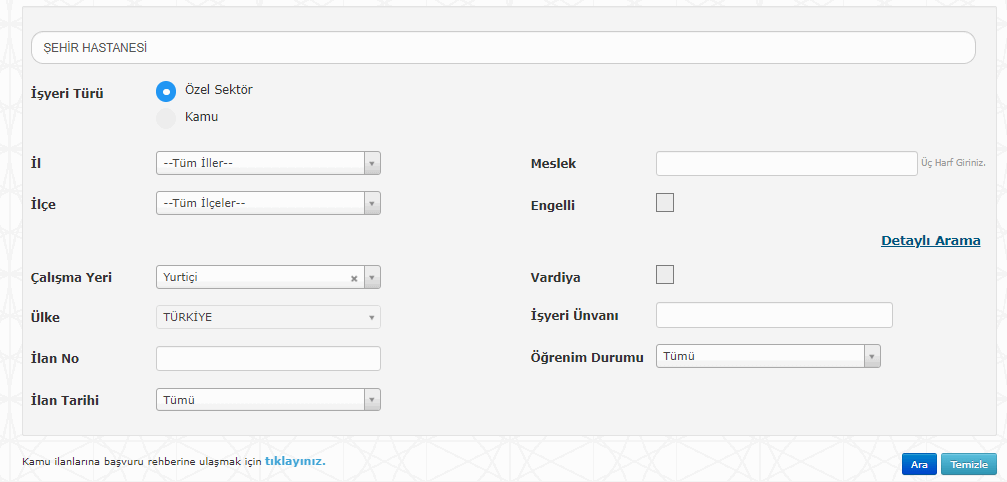Click the Öğrenim Durumu label
Image resolution: width=1007 pixels, height=482 pixels.
[x=587, y=357]
